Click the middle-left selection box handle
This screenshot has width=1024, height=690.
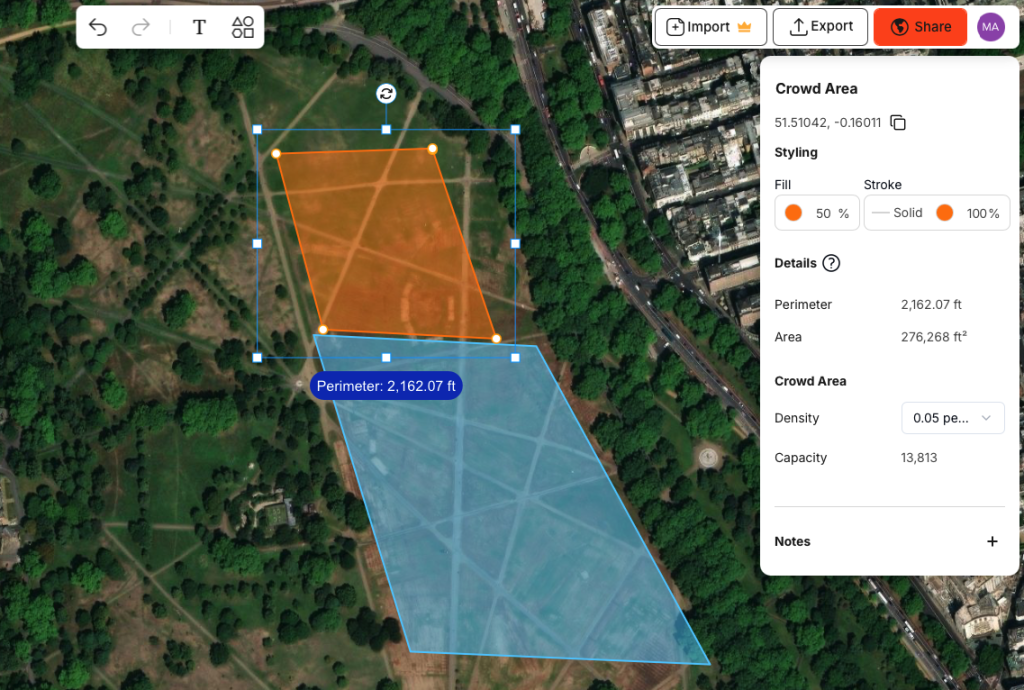pyautogui.click(x=257, y=243)
